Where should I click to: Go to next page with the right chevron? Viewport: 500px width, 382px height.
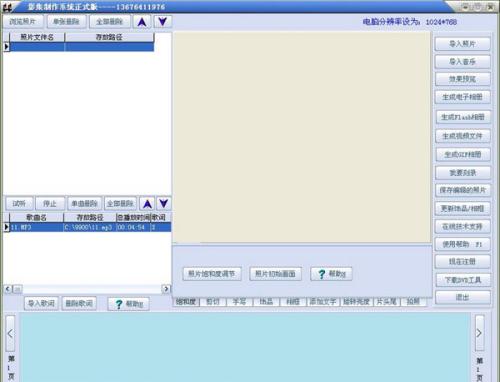pyautogui.click(x=479, y=333)
